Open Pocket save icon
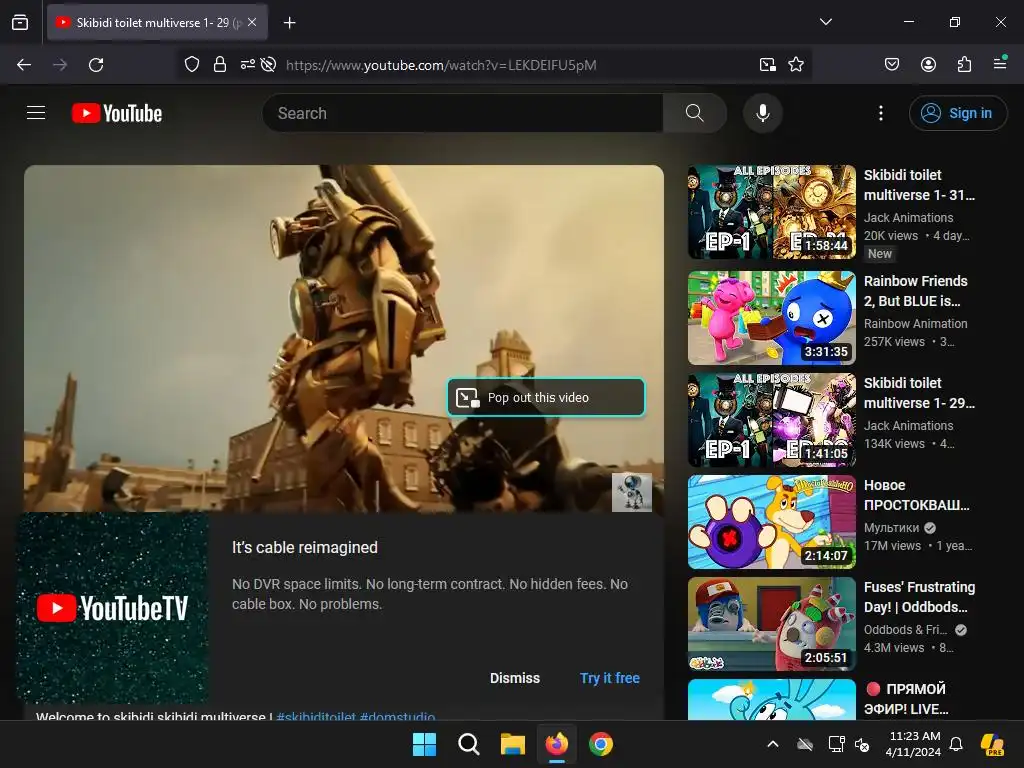This screenshot has width=1024, height=768. [x=892, y=64]
